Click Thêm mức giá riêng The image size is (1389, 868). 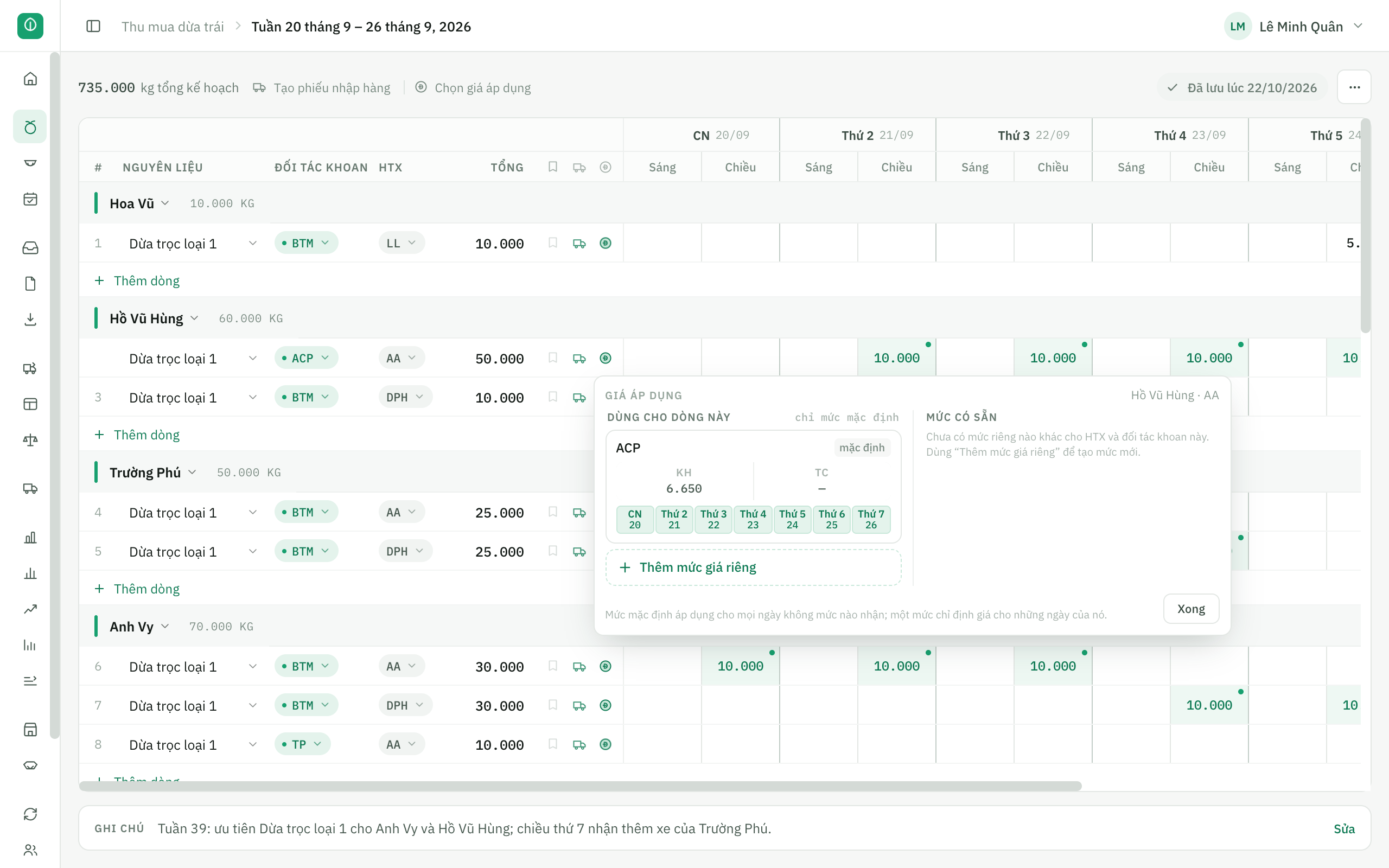[753, 567]
